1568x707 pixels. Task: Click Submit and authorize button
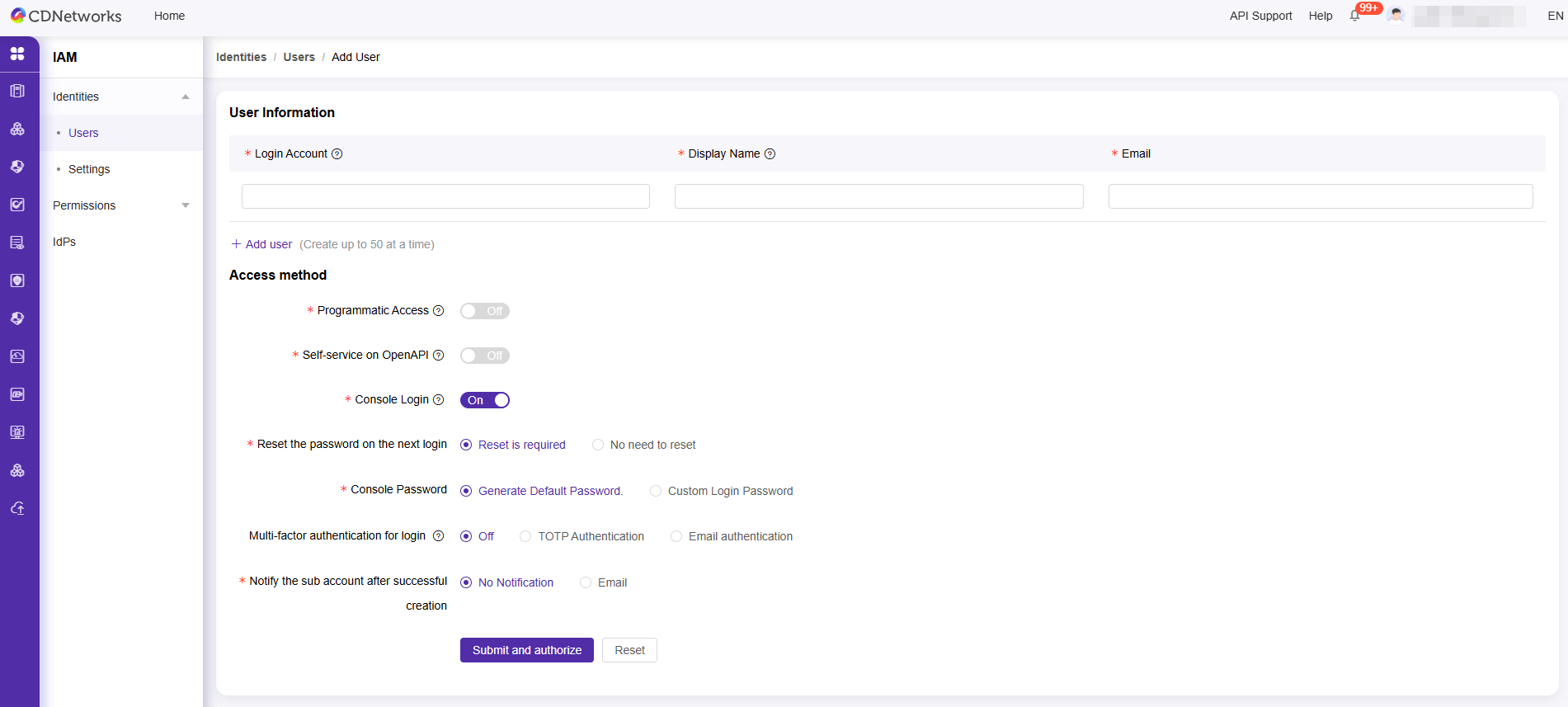pyautogui.click(x=526, y=650)
